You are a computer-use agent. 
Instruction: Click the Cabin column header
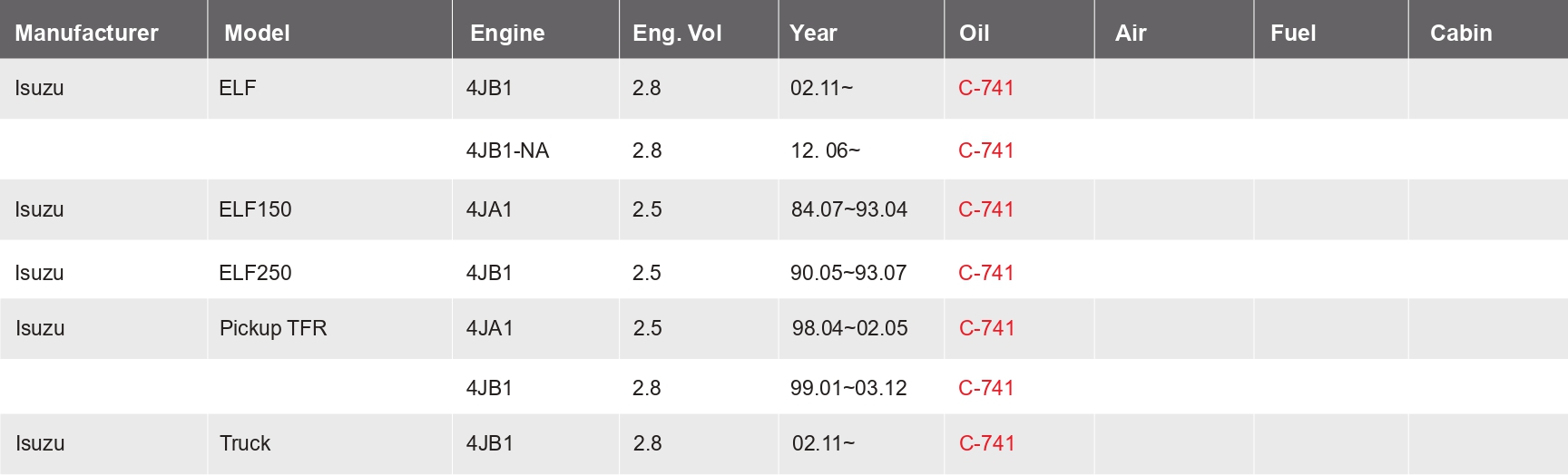tap(1461, 34)
